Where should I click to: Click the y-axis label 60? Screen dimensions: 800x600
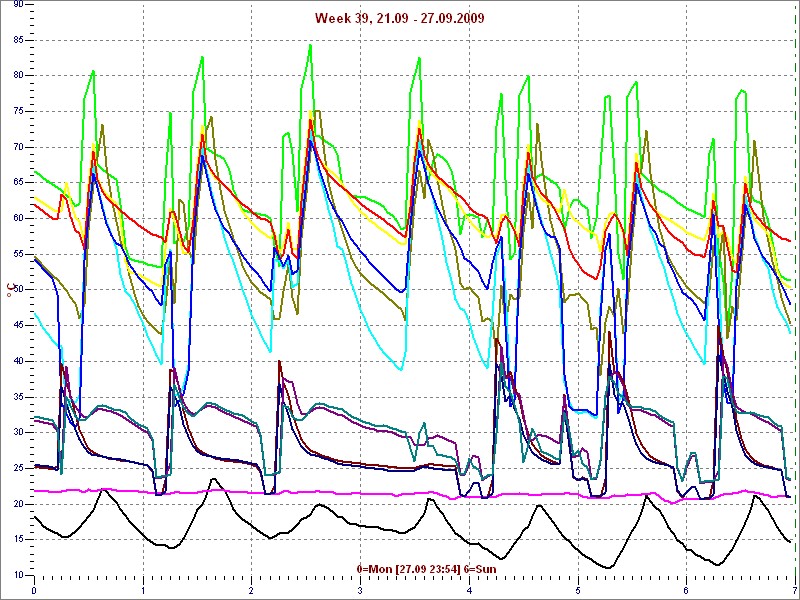[17, 218]
